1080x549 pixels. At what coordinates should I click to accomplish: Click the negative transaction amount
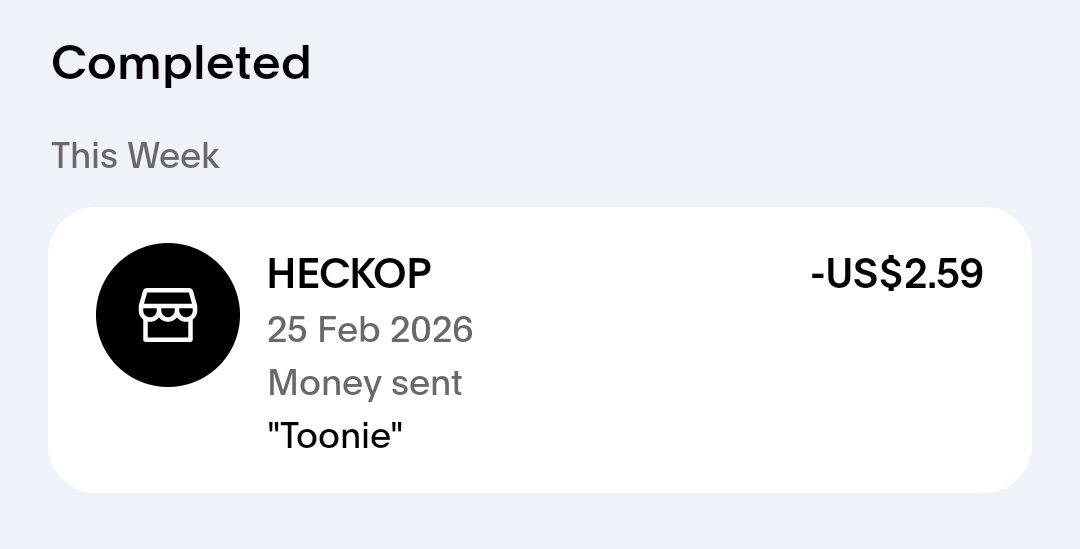coord(897,274)
